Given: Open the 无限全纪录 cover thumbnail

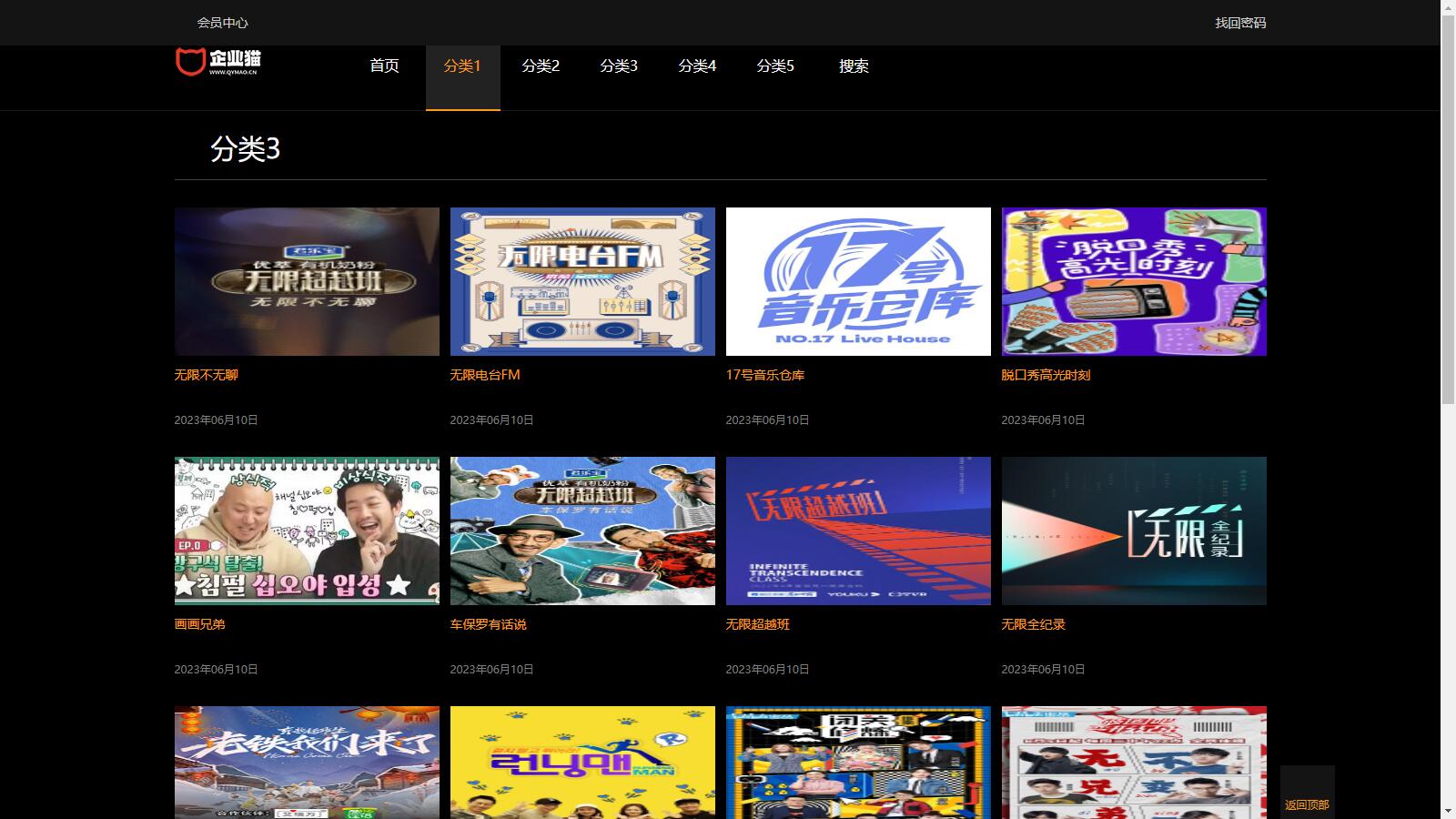Looking at the screenshot, I should tap(1134, 531).
